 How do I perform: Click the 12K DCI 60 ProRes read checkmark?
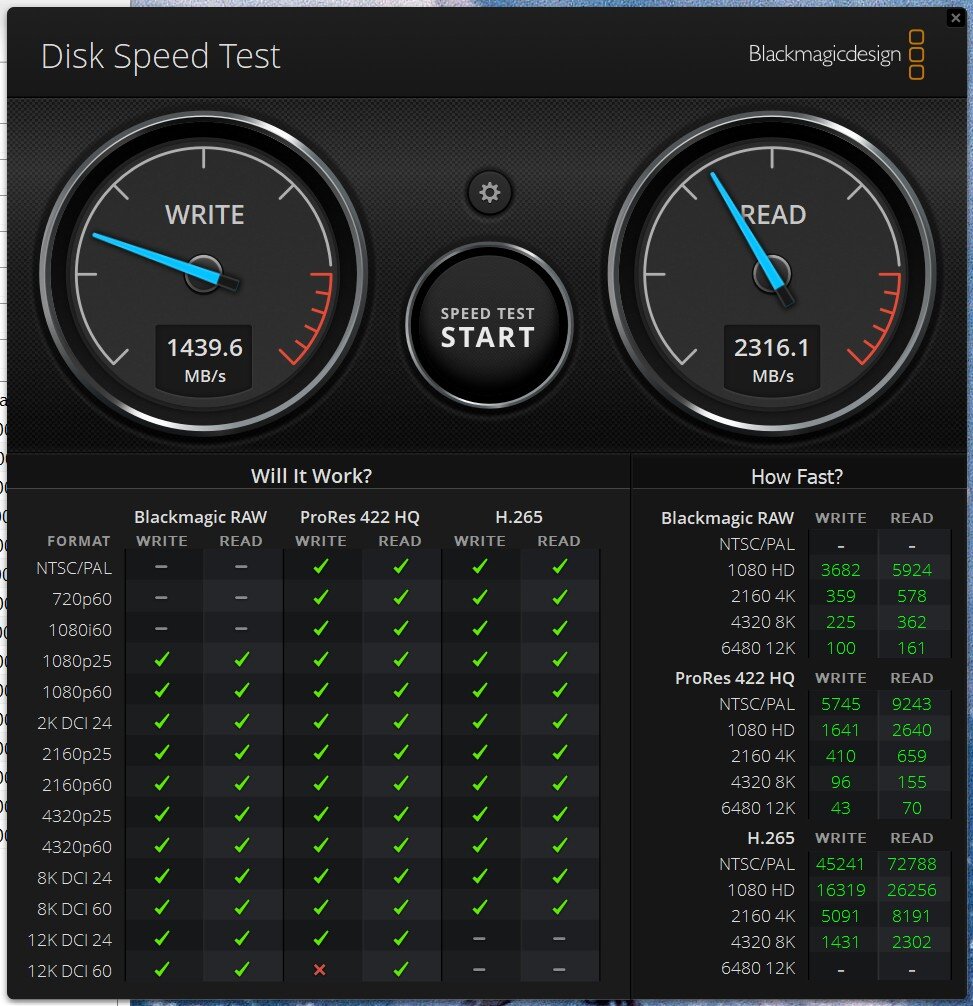[x=401, y=969]
